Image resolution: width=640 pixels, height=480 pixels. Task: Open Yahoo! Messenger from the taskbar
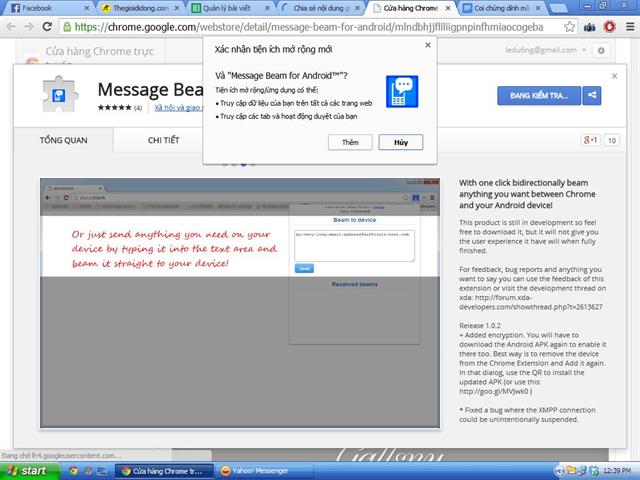coord(265,471)
